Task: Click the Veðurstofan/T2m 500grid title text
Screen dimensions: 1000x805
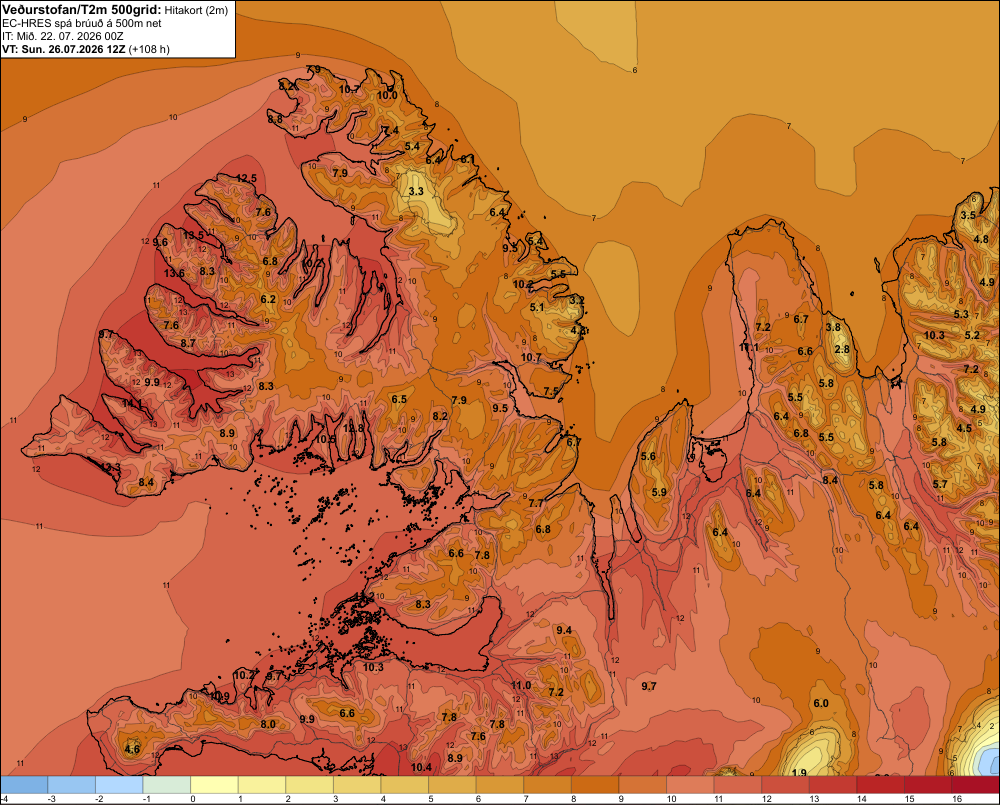Action: (x=82, y=10)
